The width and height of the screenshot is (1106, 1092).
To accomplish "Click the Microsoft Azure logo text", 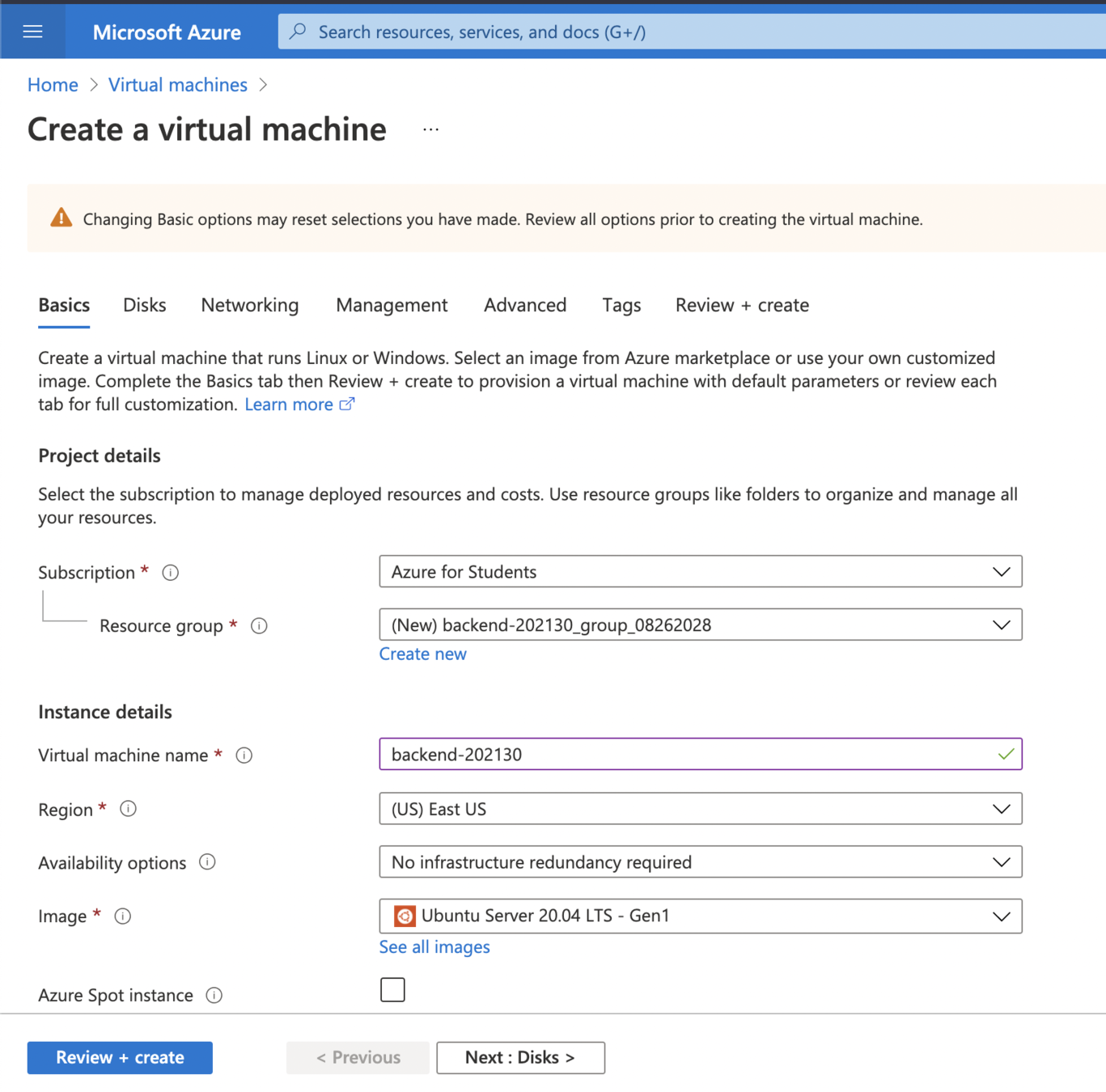I will [x=167, y=32].
